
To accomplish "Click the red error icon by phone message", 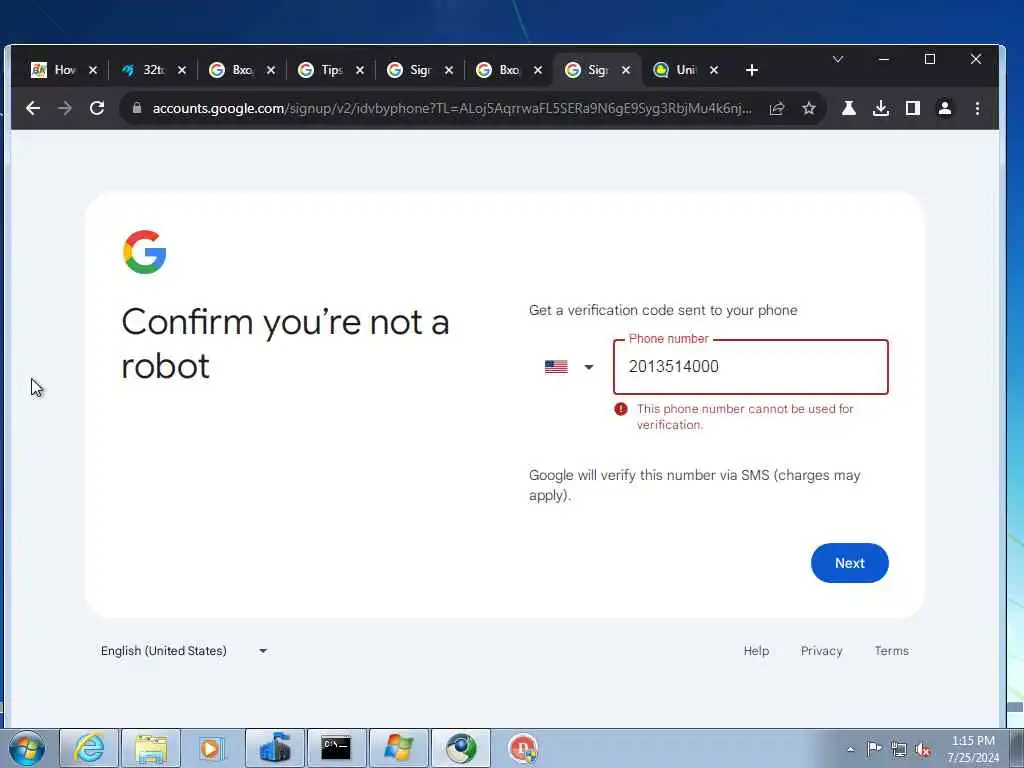I will coord(620,409).
